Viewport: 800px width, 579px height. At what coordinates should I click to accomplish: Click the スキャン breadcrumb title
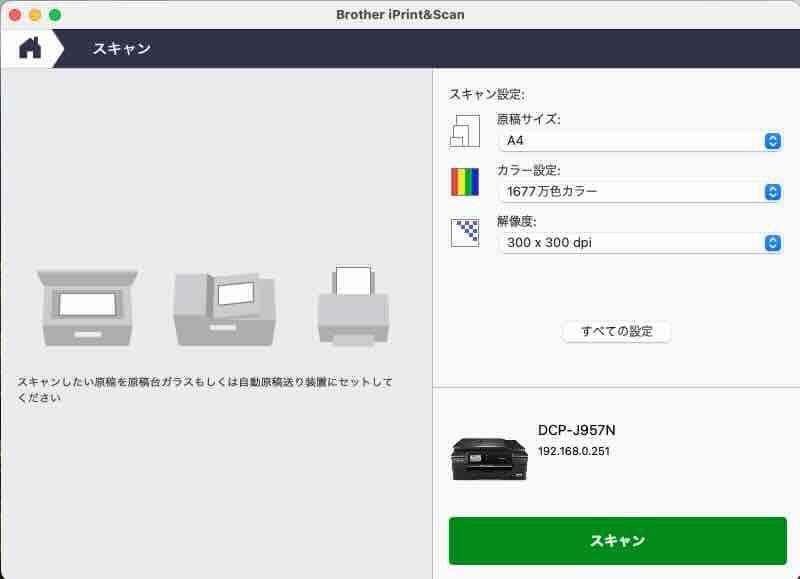[121, 48]
